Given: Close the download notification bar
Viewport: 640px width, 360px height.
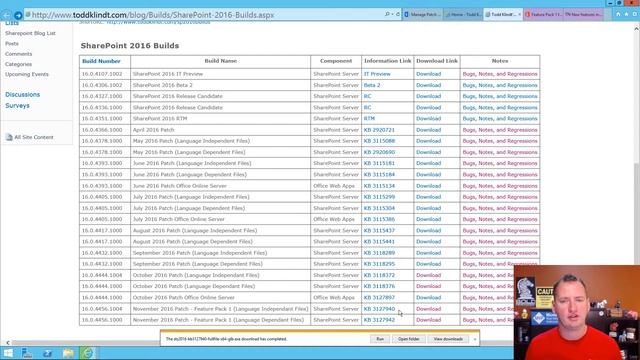Looking at the screenshot, I should click(475, 339).
